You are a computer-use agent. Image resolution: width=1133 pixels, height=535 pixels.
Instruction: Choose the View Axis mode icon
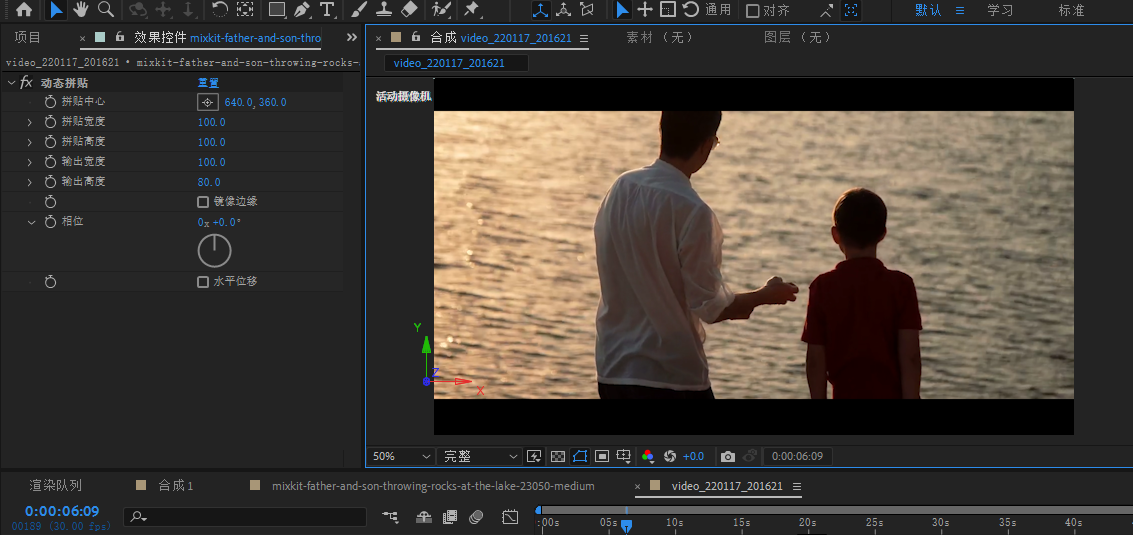coord(587,9)
